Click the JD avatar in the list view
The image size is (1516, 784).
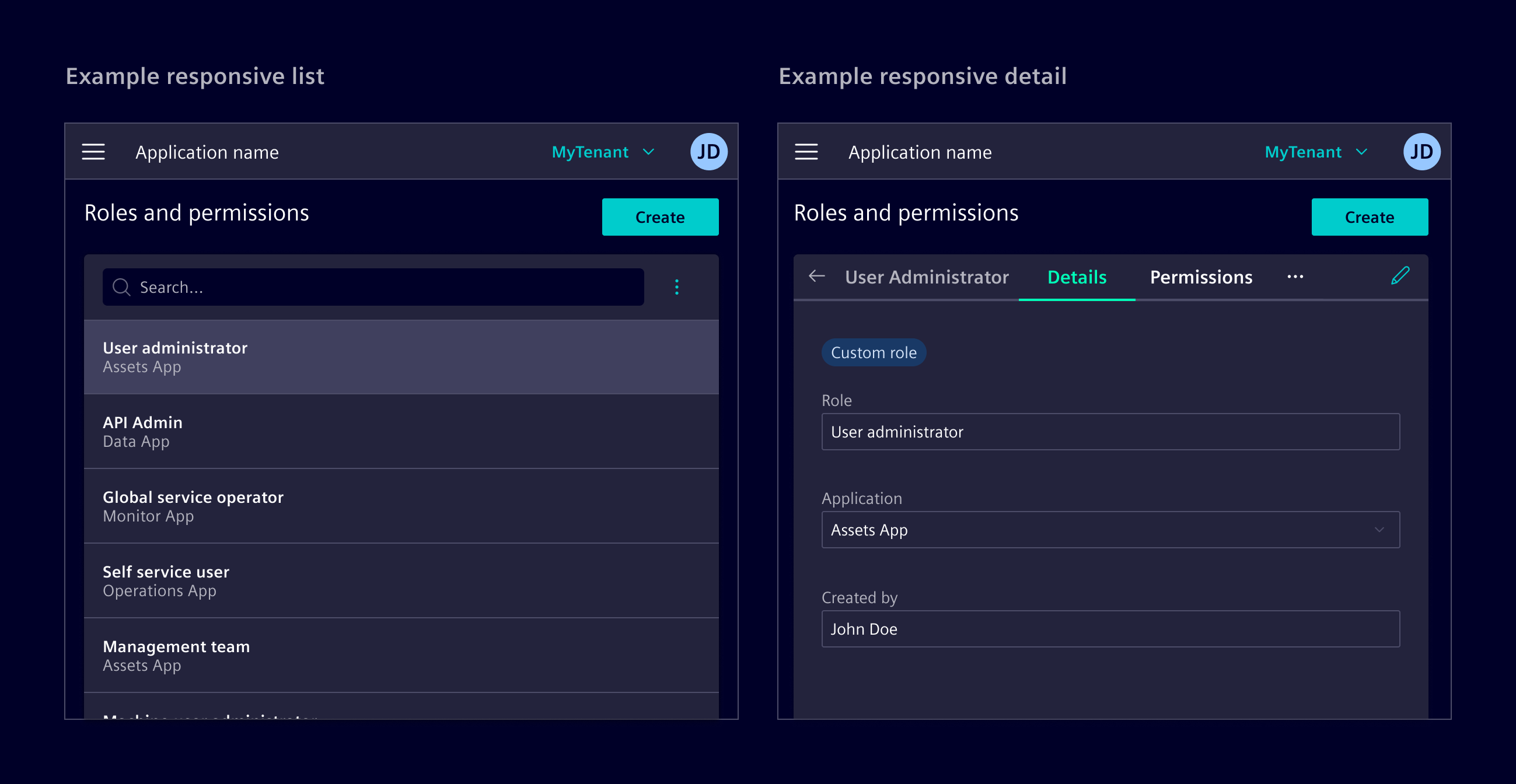[709, 152]
